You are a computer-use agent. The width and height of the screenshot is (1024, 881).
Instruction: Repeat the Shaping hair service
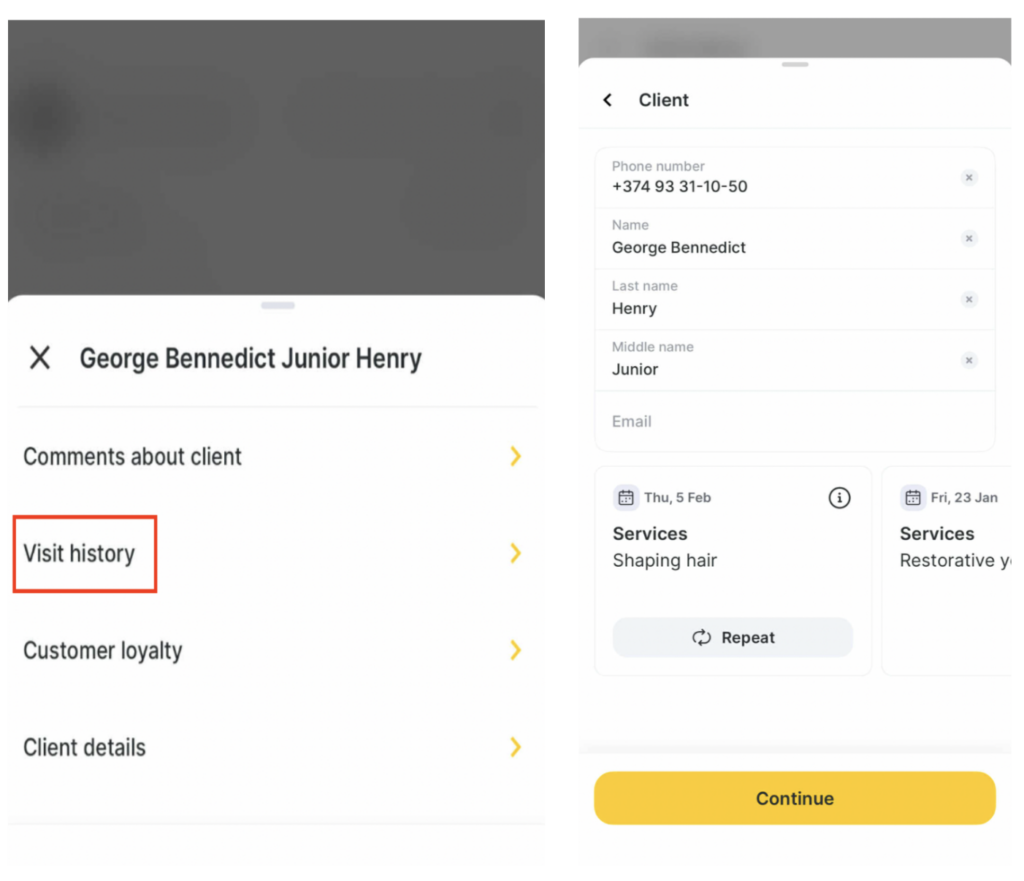[x=733, y=638]
